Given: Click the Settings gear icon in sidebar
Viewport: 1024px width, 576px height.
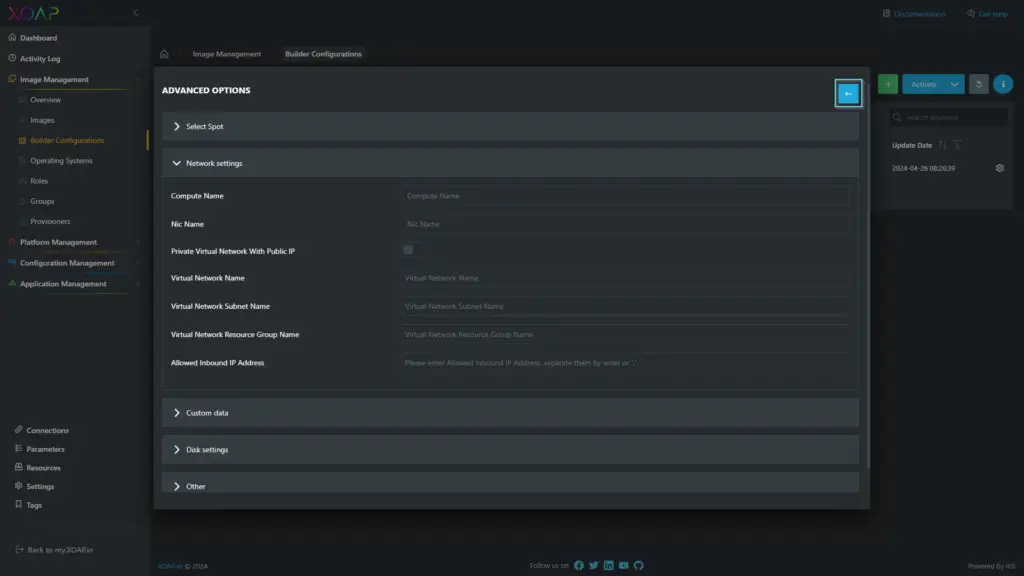Looking at the screenshot, I should [18, 486].
